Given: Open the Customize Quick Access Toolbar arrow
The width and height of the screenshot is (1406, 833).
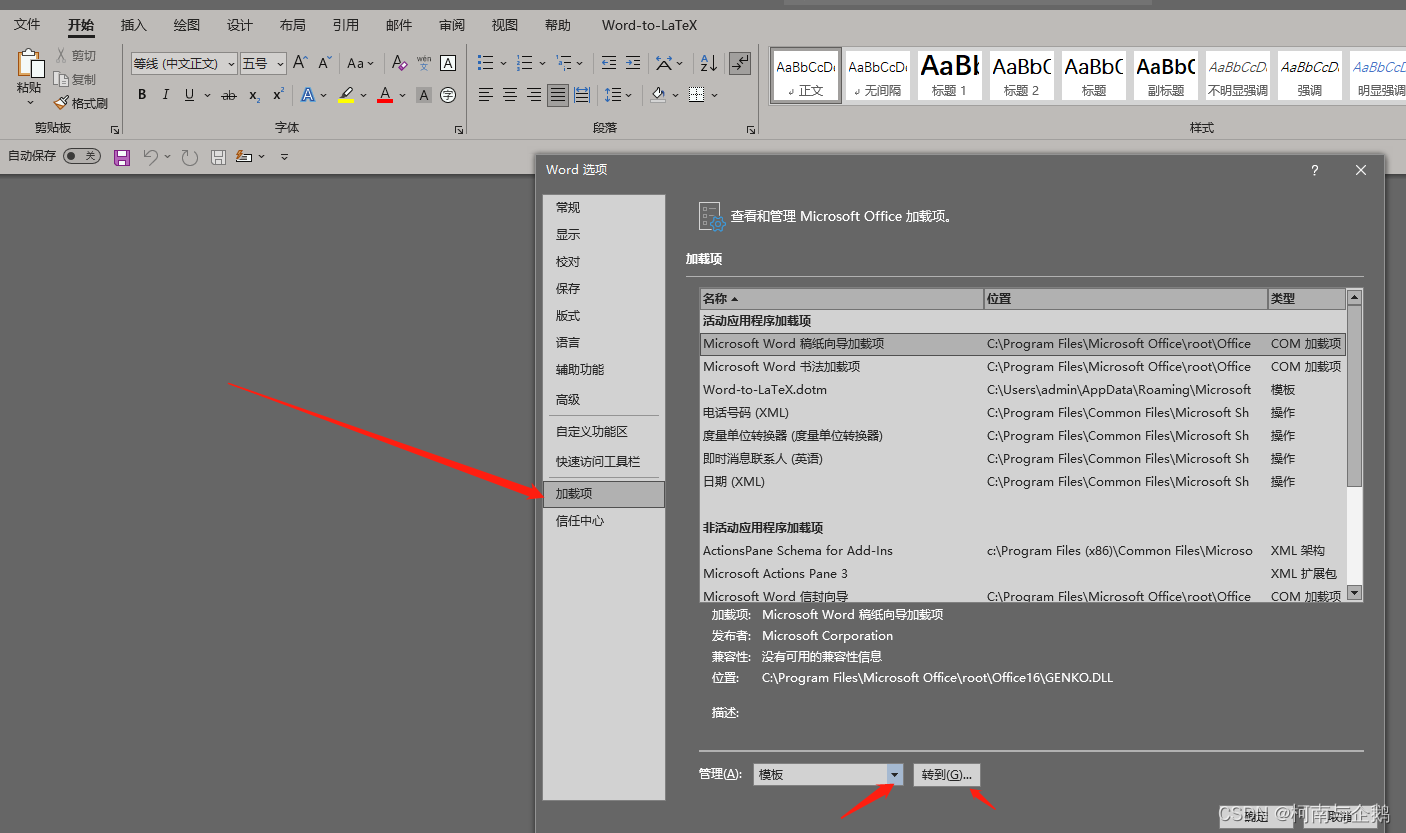Looking at the screenshot, I should tap(284, 157).
